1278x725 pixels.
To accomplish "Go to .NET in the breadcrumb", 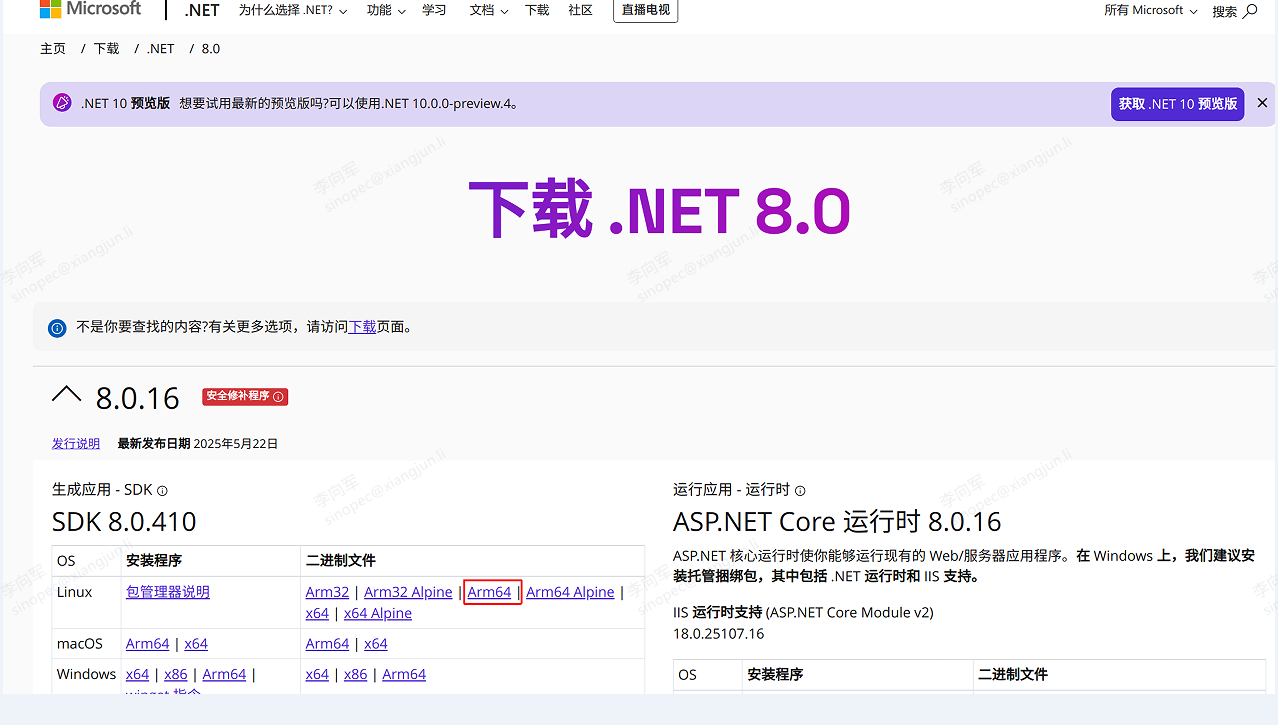I will point(161,48).
